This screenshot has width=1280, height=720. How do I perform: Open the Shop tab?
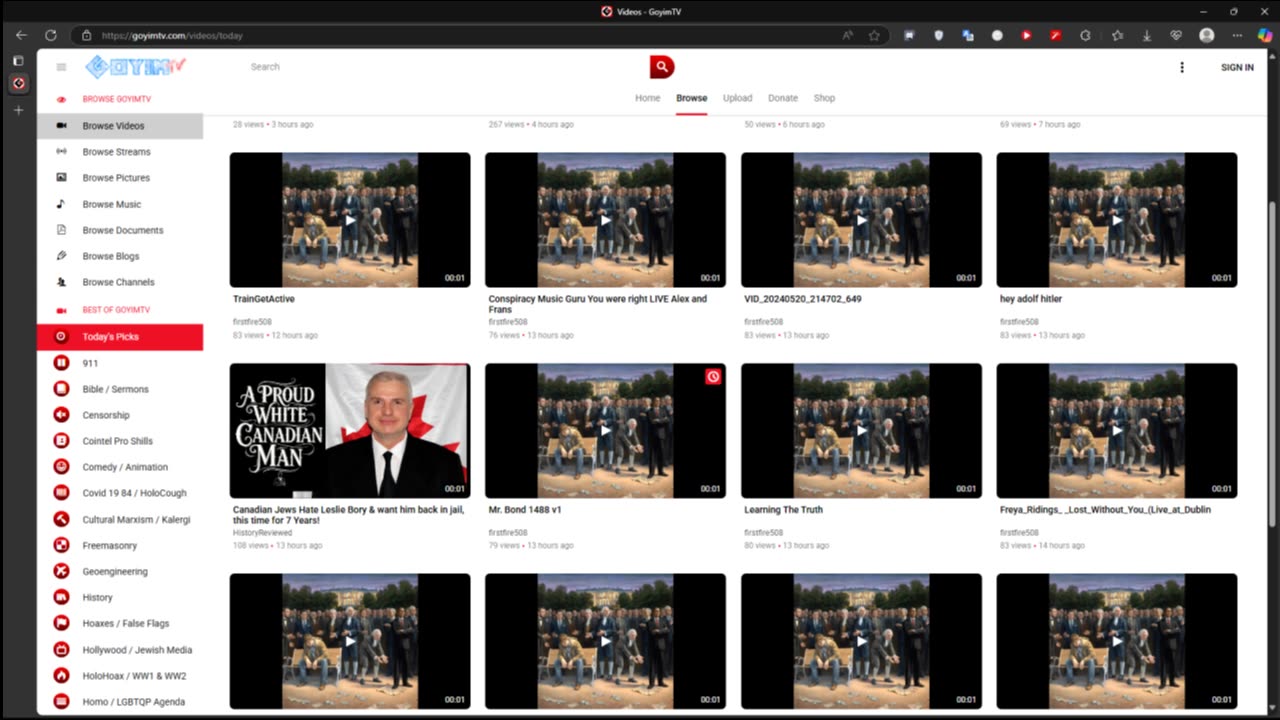824,98
